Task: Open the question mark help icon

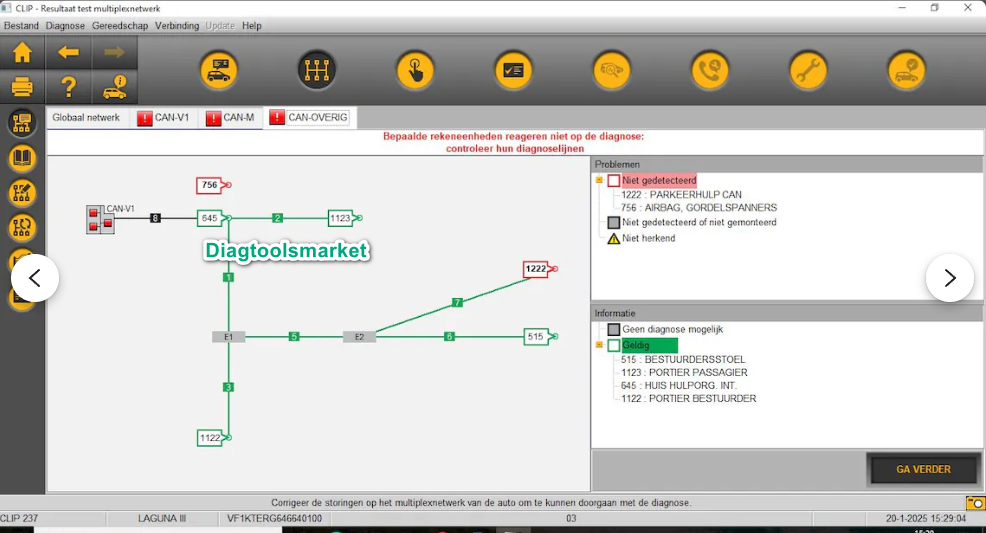Action: tap(68, 87)
